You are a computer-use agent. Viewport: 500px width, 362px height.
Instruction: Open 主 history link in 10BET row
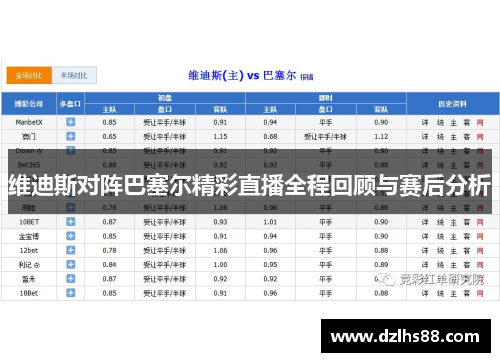click(x=454, y=222)
